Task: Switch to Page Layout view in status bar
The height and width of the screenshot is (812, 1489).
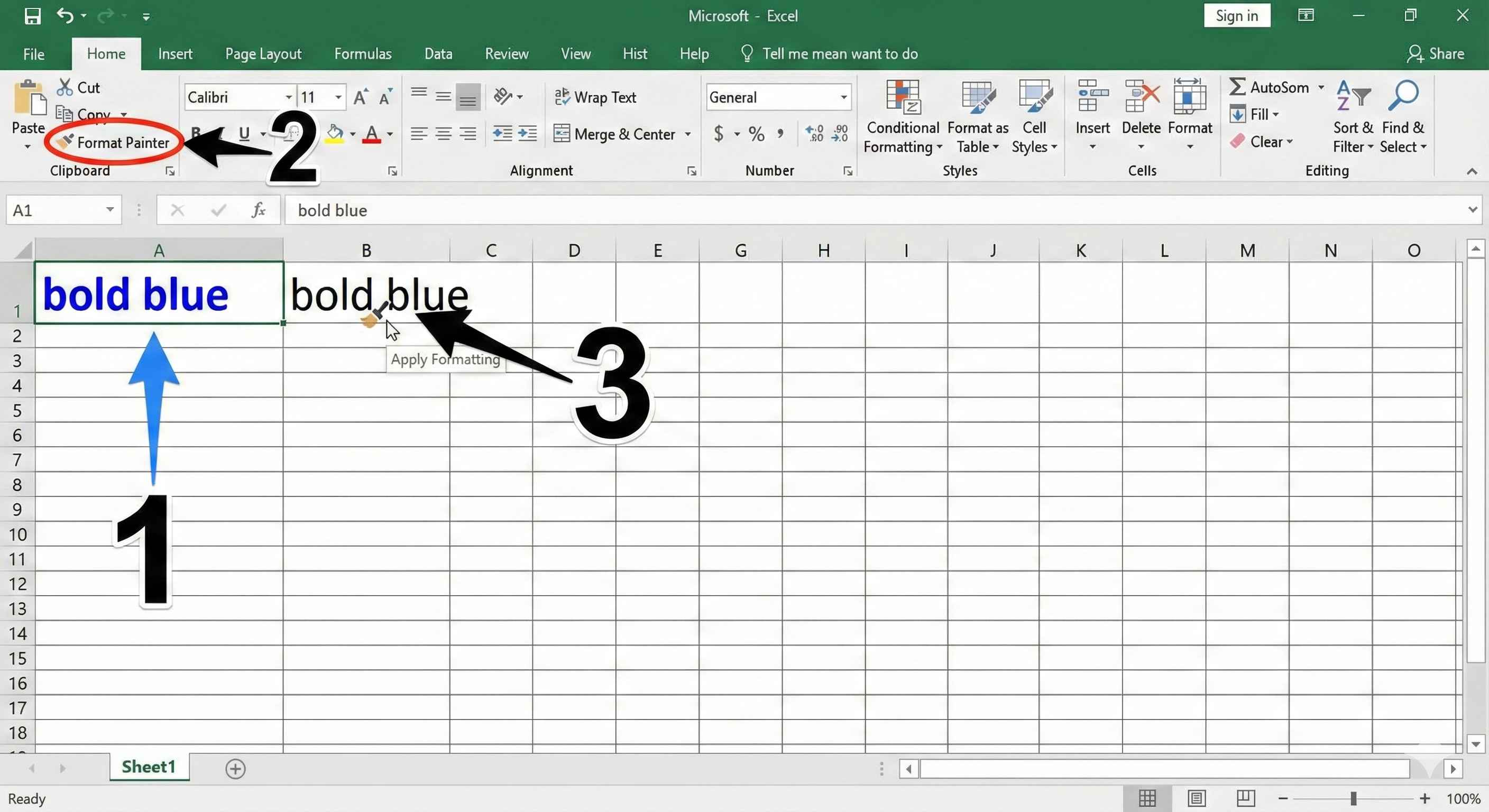Action: 1196,799
